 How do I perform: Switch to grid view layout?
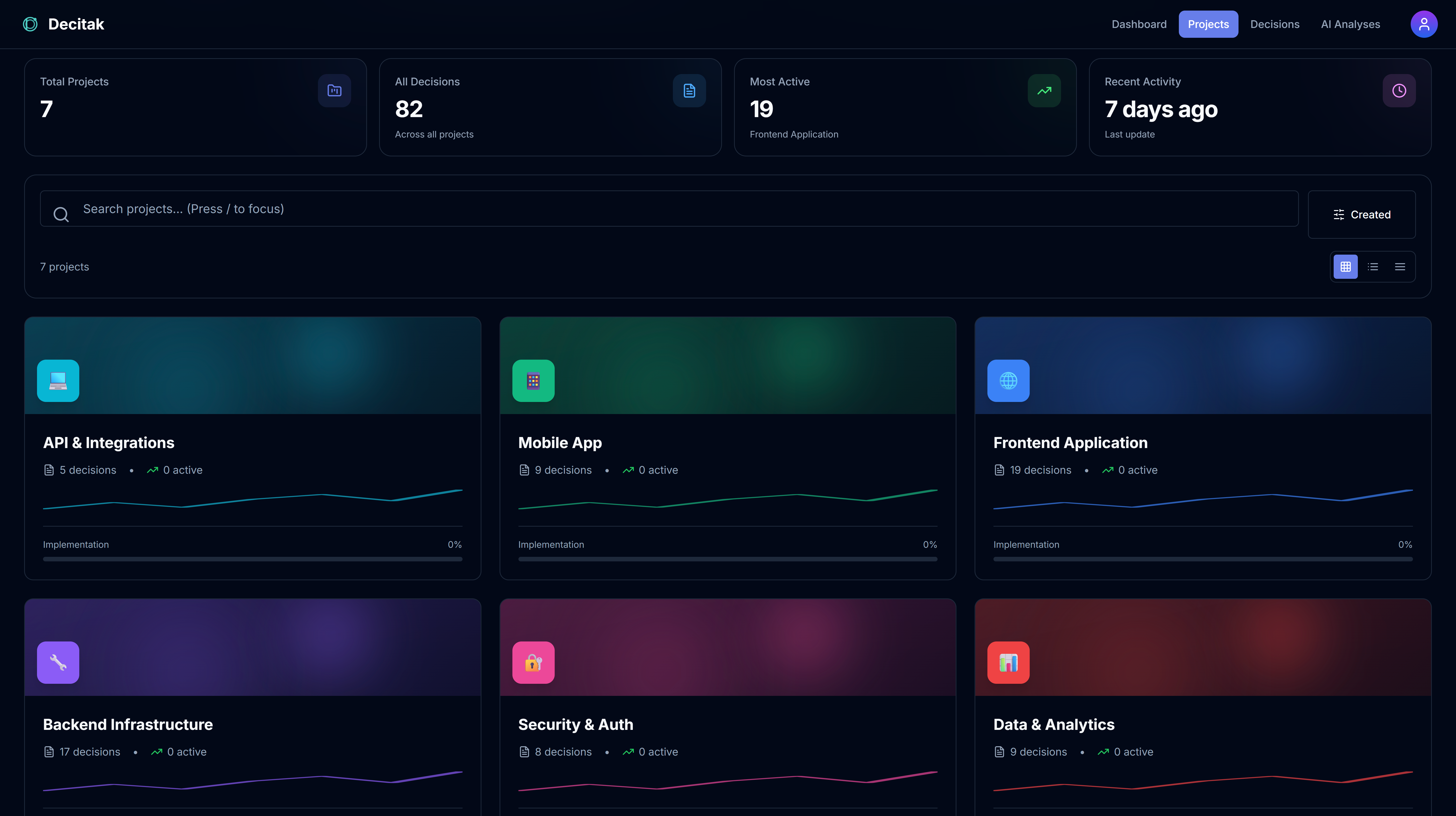(x=1345, y=266)
